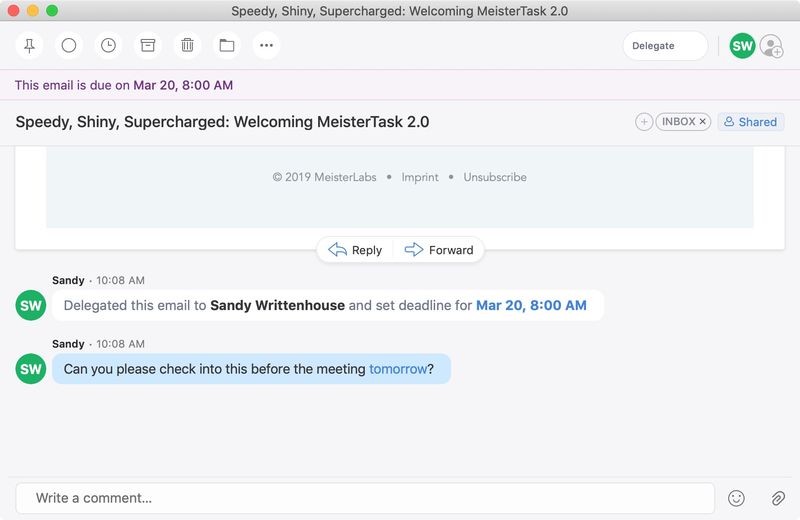Click SW avatar beside the delegation message

point(31,305)
